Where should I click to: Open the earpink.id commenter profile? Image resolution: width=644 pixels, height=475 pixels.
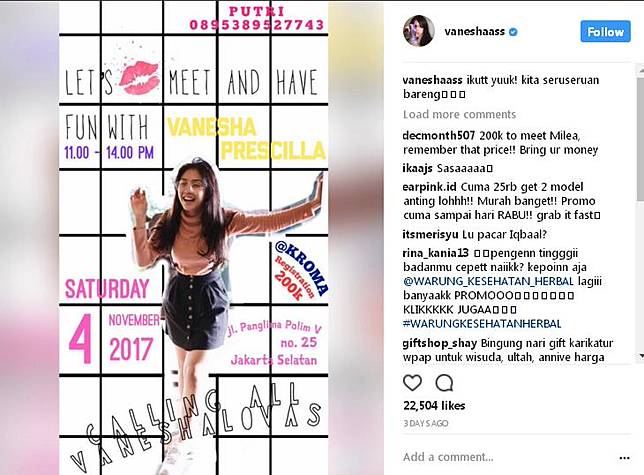(429, 187)
